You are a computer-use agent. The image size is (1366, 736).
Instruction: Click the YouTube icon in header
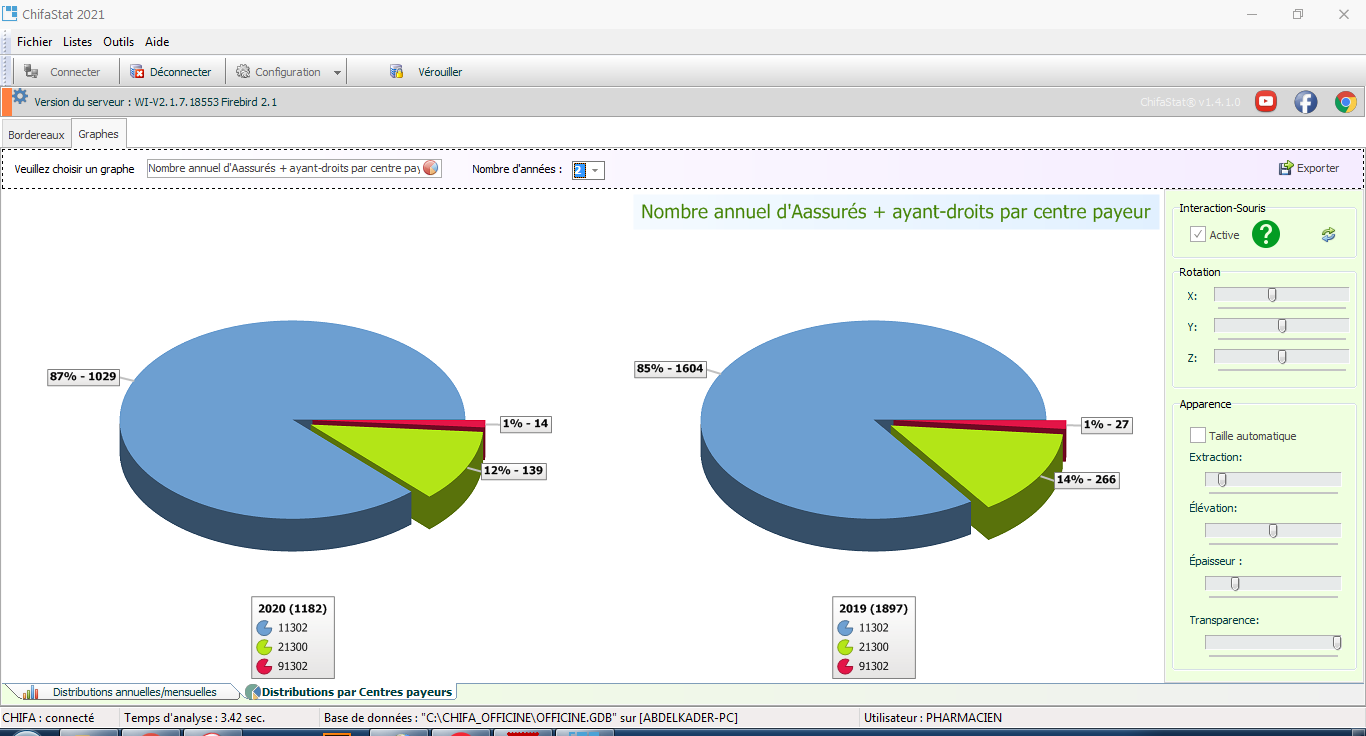tap(1266, 101)
